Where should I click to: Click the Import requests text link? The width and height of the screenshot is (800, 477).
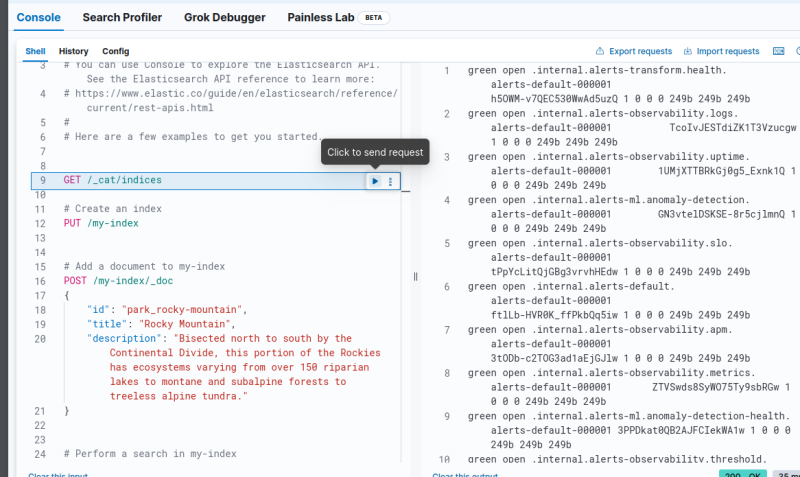coord(727,51)
